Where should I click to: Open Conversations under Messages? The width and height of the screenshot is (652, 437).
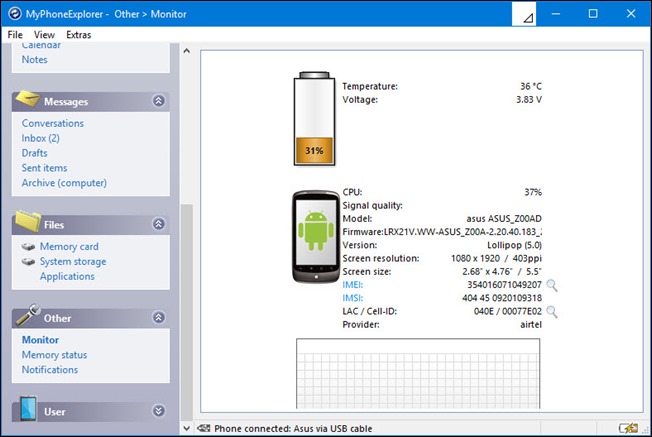[x=53, y=123]
